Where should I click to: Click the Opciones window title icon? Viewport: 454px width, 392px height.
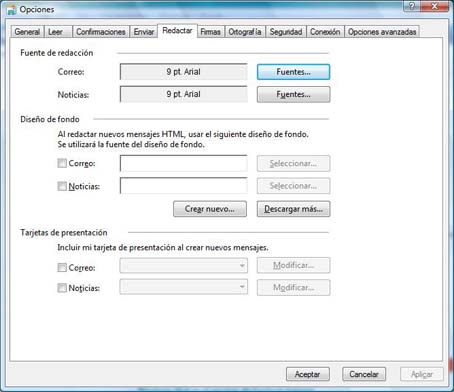tap(11, 9)
